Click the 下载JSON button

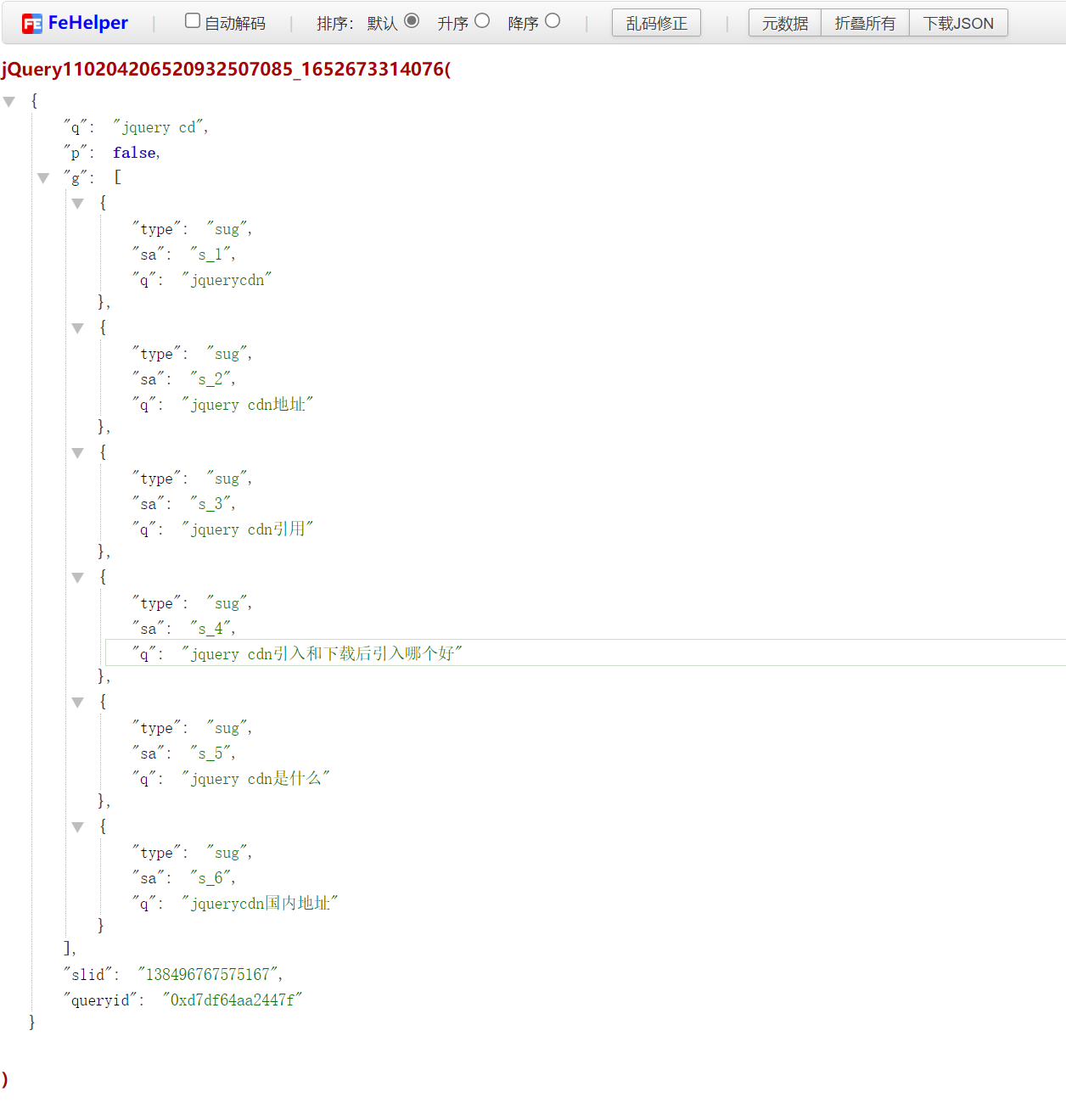958,23
